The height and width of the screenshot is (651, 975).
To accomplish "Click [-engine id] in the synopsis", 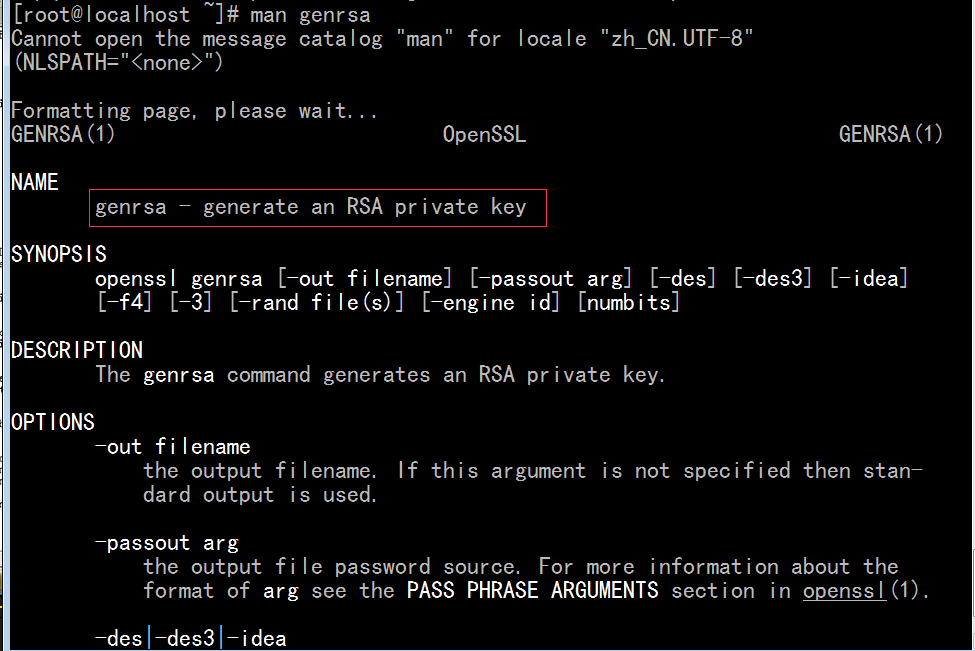I will [491, 303].
